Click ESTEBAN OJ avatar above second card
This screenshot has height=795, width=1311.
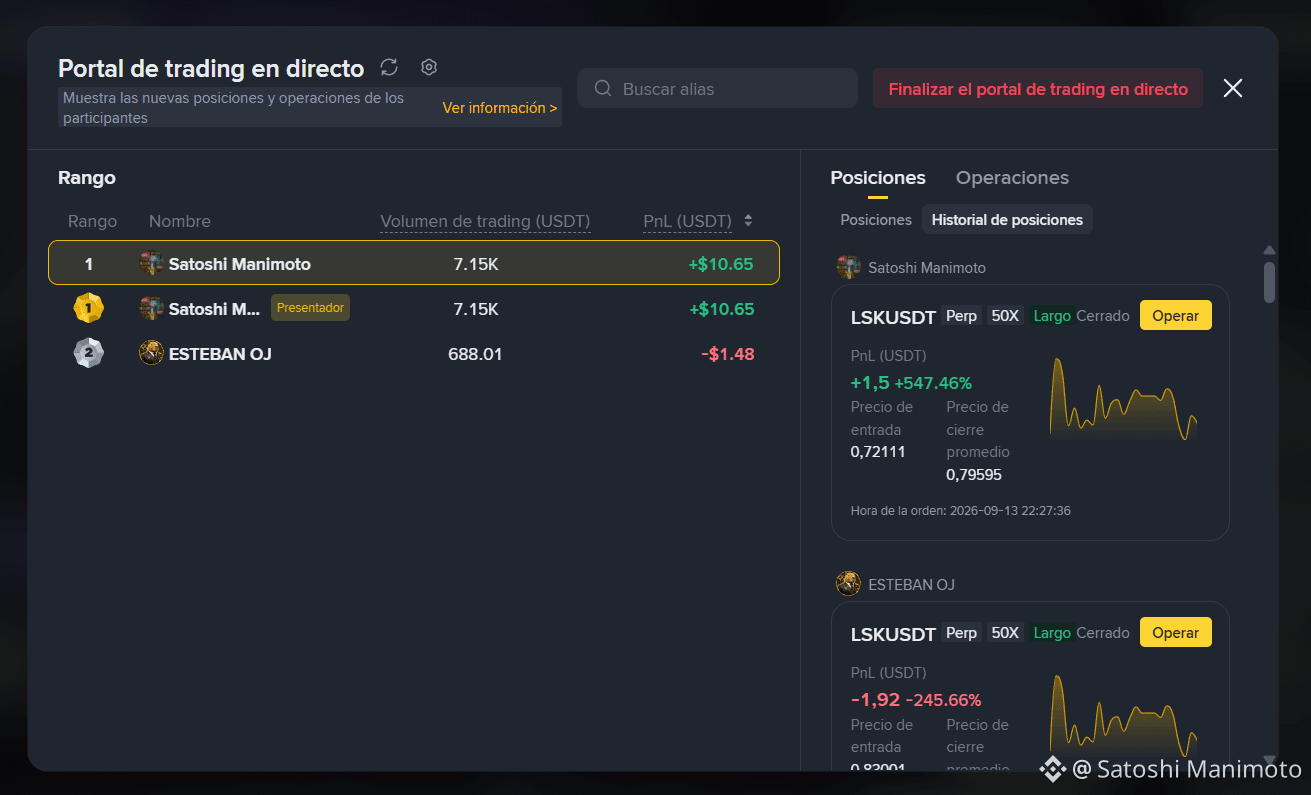849,584
